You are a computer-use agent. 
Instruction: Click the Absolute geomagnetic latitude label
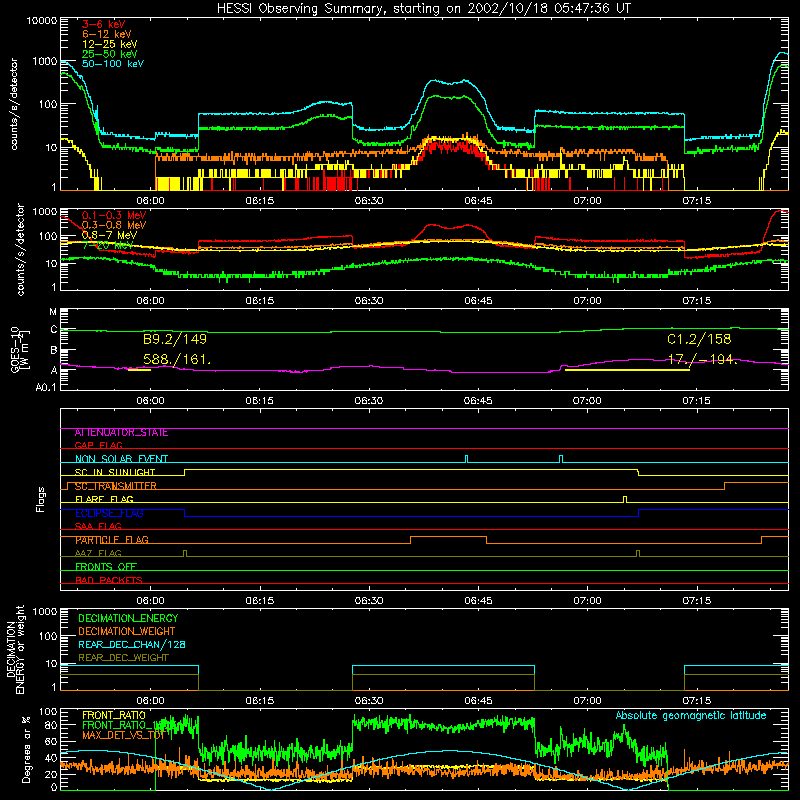click(x=691, y=716)
